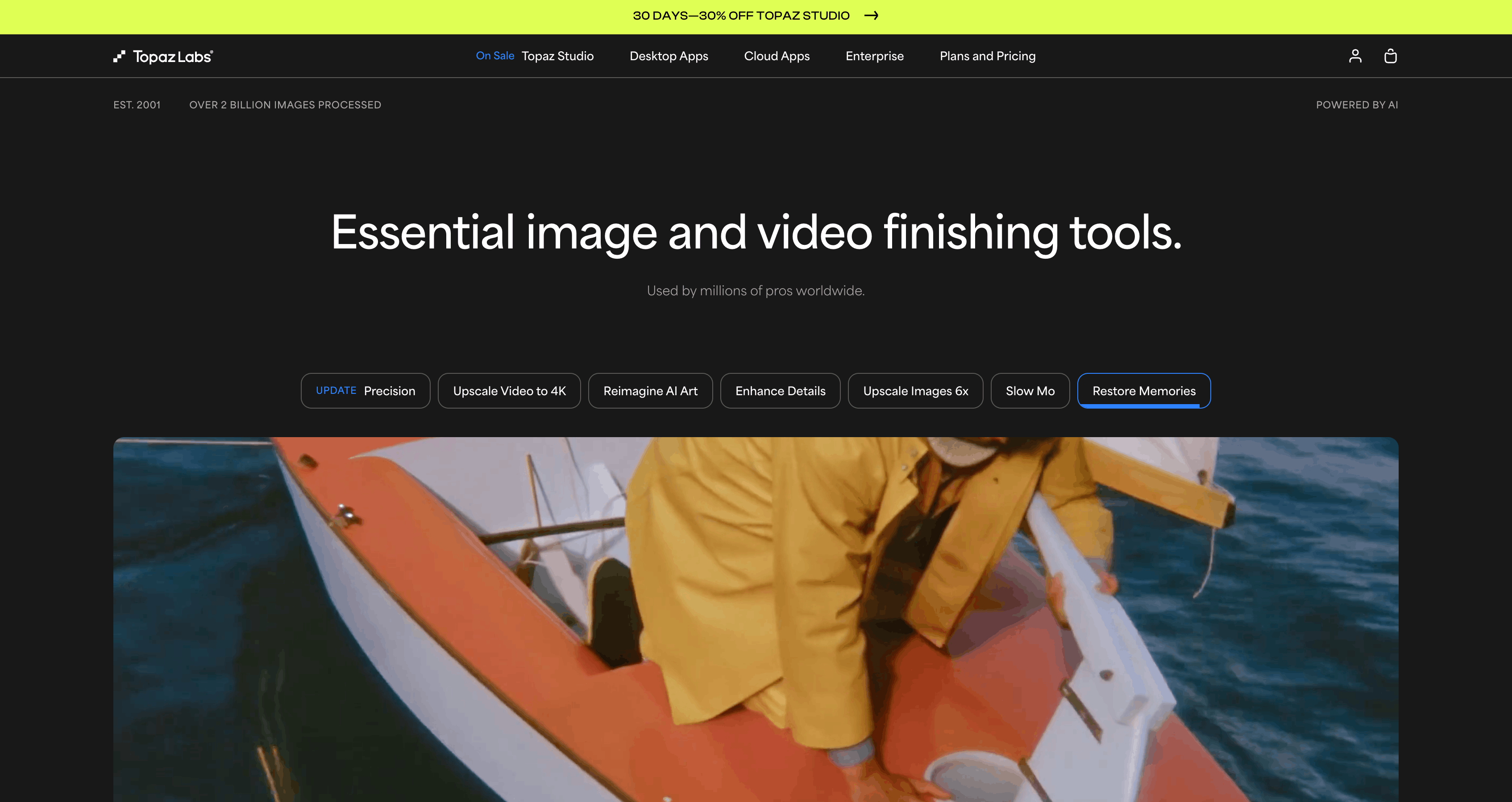Go to Plans and Pricing
This screenshot has width=1512, height=802.
click(x=987, y=56)
